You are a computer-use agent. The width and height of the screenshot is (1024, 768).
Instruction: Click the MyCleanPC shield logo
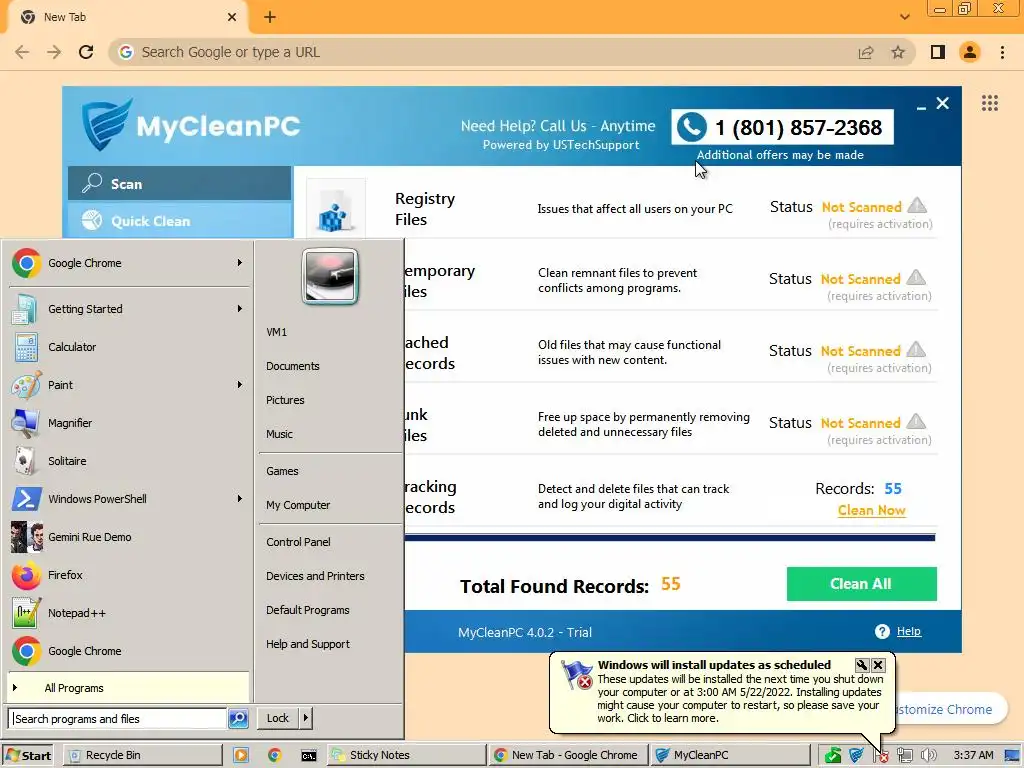[108, 123]
